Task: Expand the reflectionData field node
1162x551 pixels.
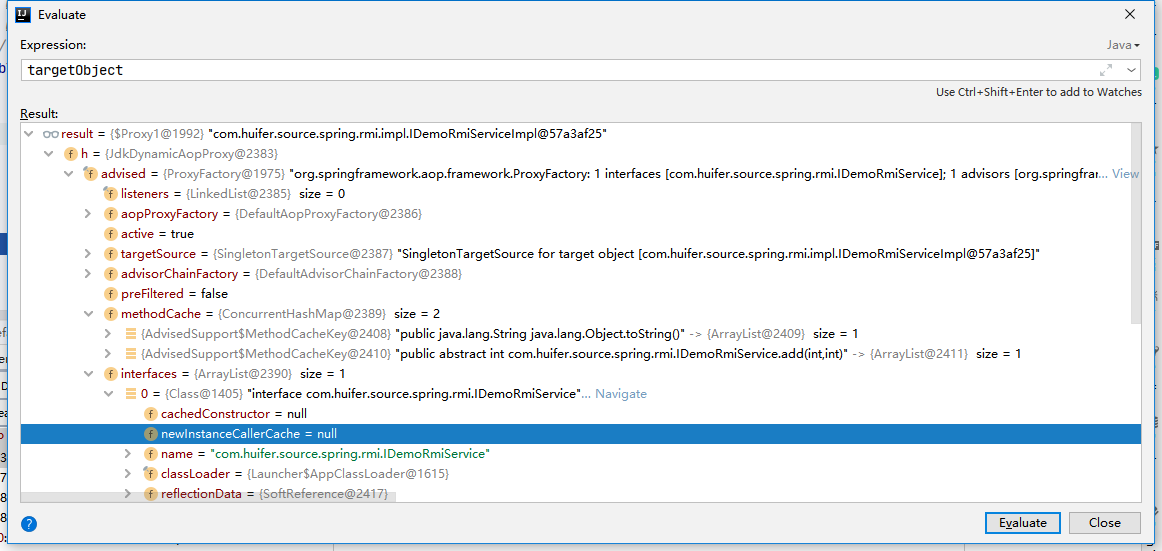Action: [128, 493]
